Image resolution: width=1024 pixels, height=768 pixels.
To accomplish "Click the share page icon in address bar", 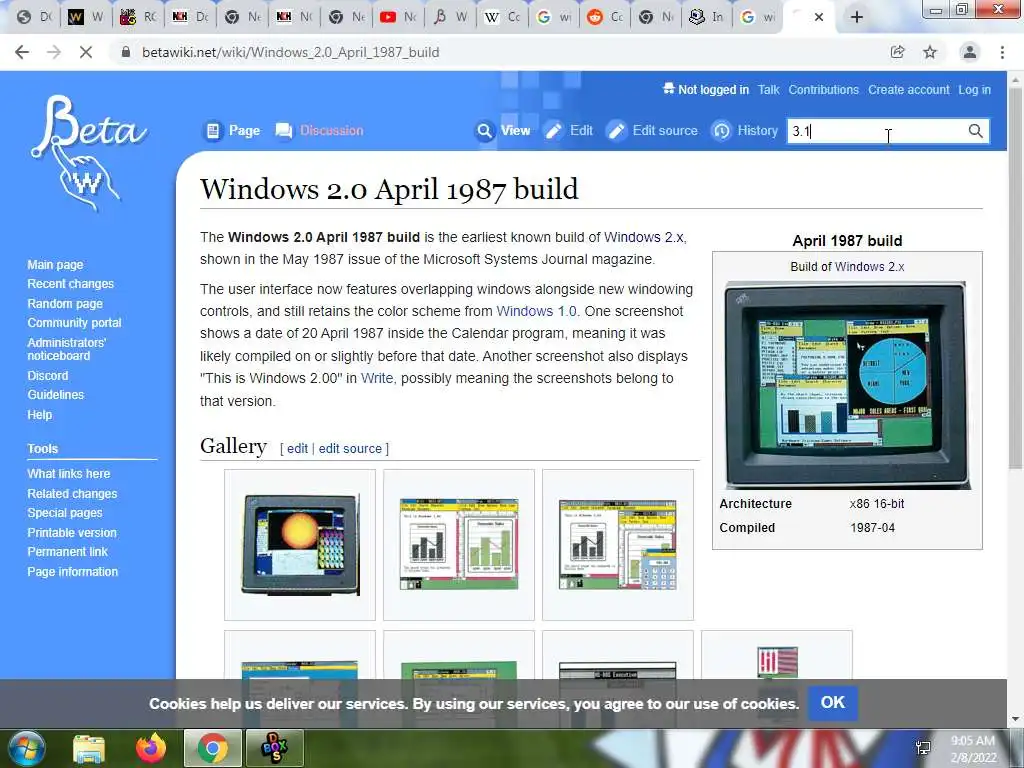I will click(x=898, y=52).
